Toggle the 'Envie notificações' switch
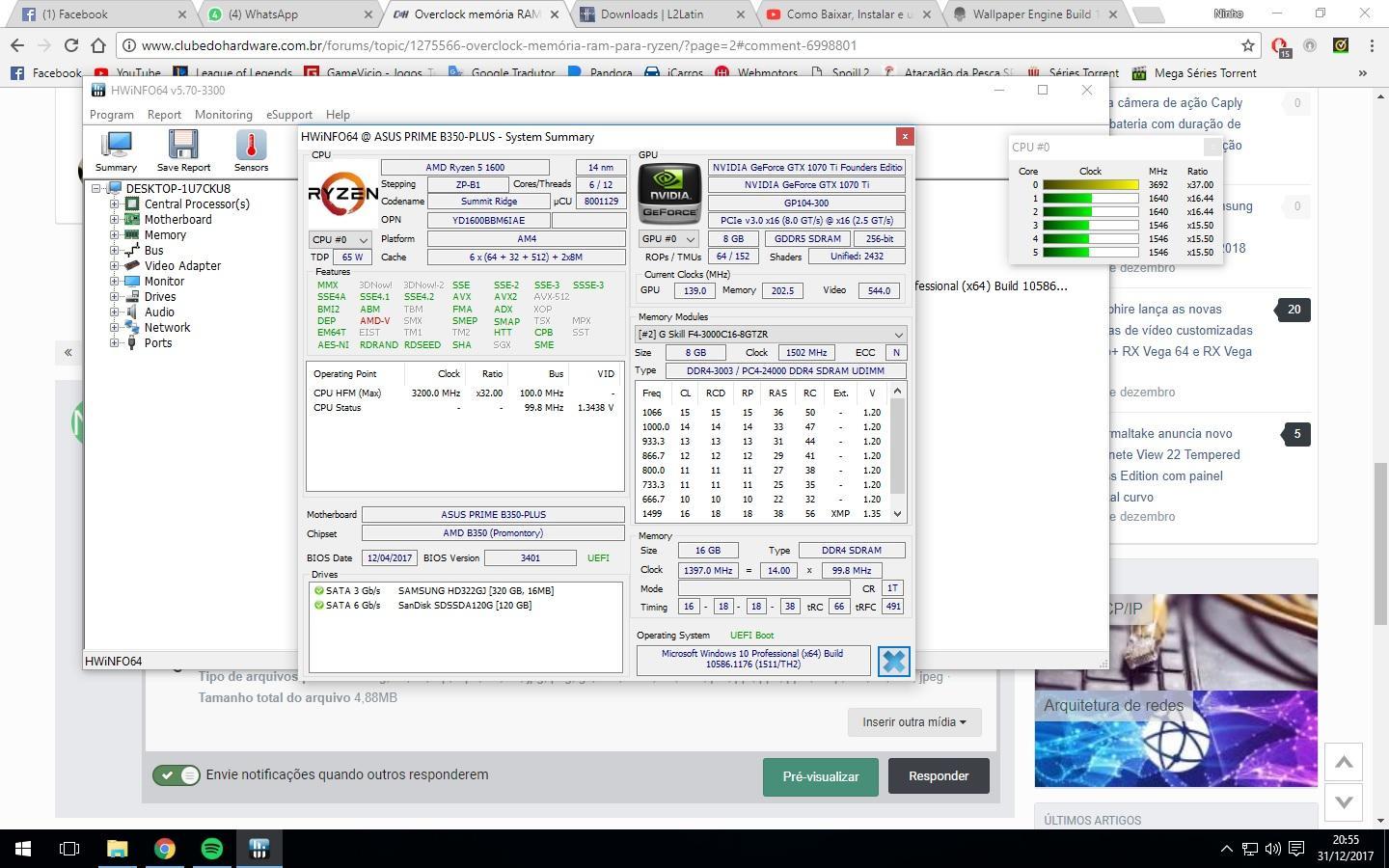 pyautogui.click(x=177, y=774)
